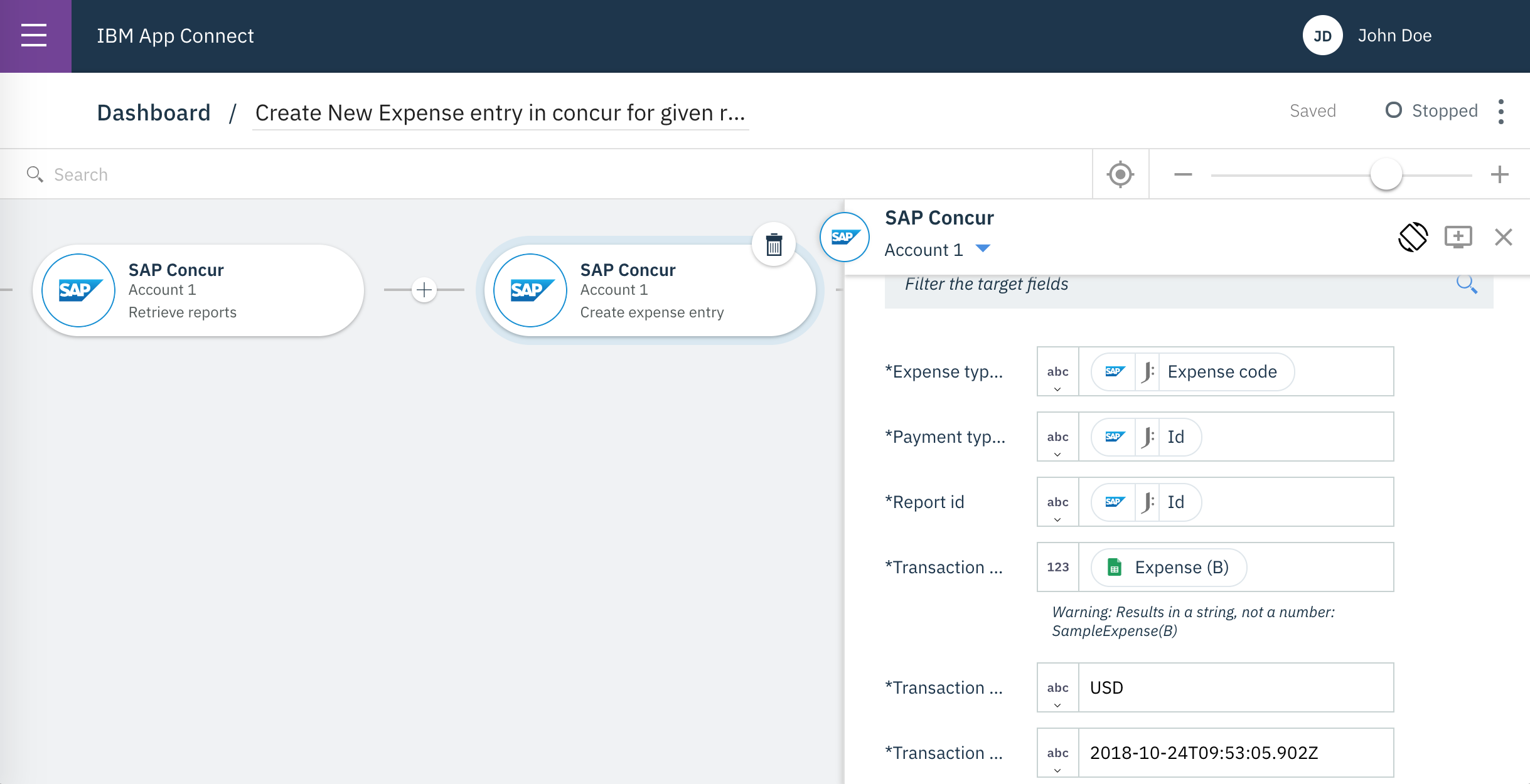Screen dimensions: 1530x784
Task: Click the string-not-number warning text
Action: tap(1193, 621)
